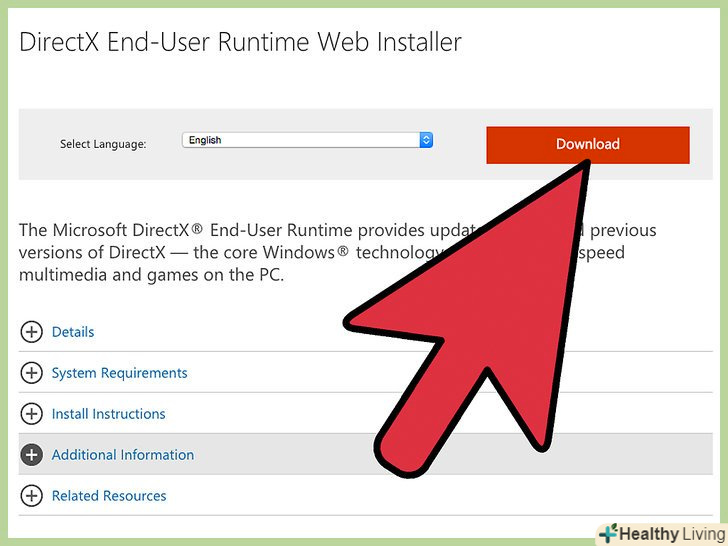Open the Related Resources link
Viewport: 728px width, 546px height.
[109, 495]
